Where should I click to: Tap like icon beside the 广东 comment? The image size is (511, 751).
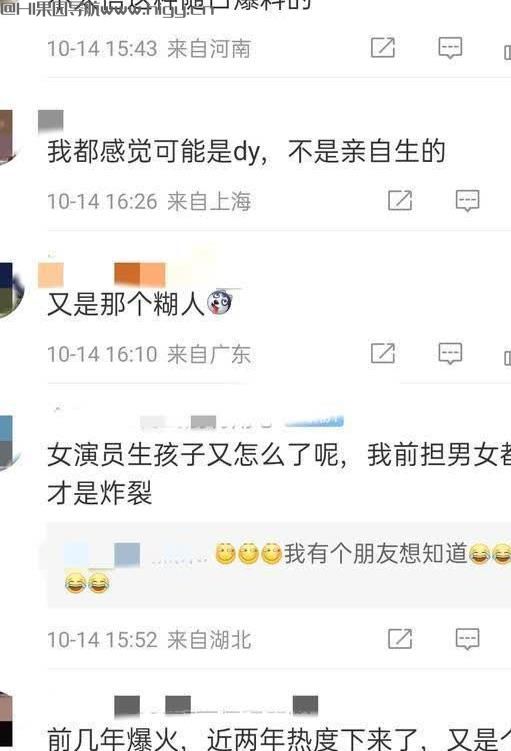pos(507,357)
